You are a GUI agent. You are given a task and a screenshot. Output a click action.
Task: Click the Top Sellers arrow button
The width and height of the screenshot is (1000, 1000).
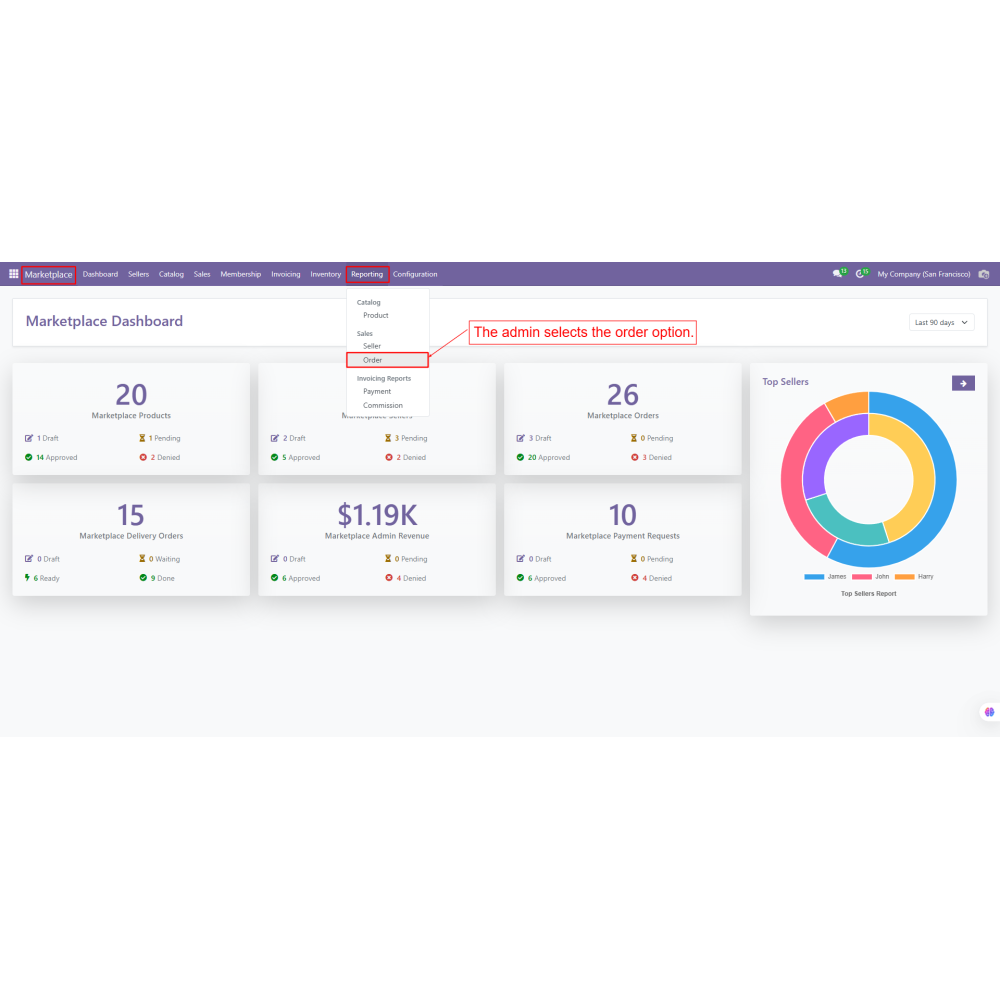tap(963, 383)
